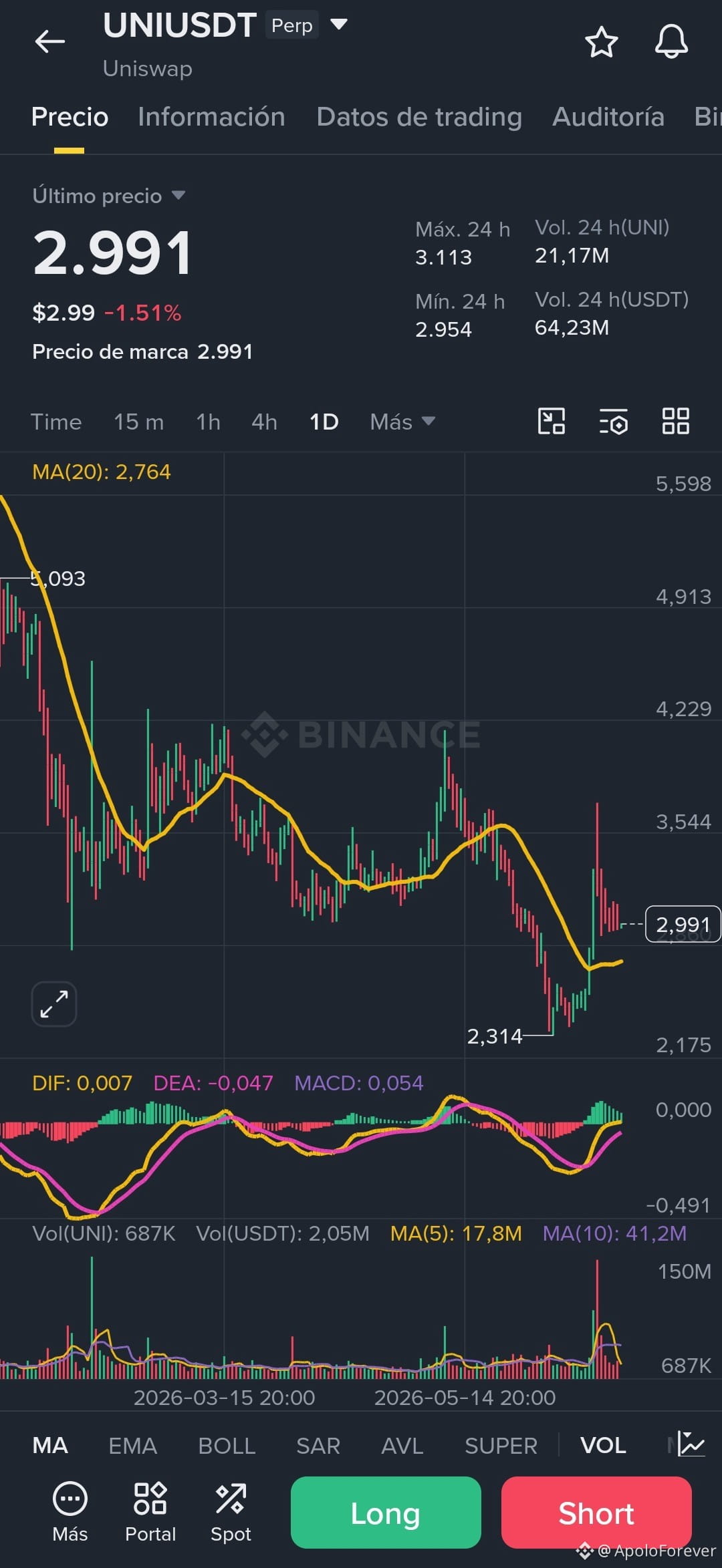722x1568 pixels.
Task: Switch to the Información tab
Action: [x=211, y=117]
